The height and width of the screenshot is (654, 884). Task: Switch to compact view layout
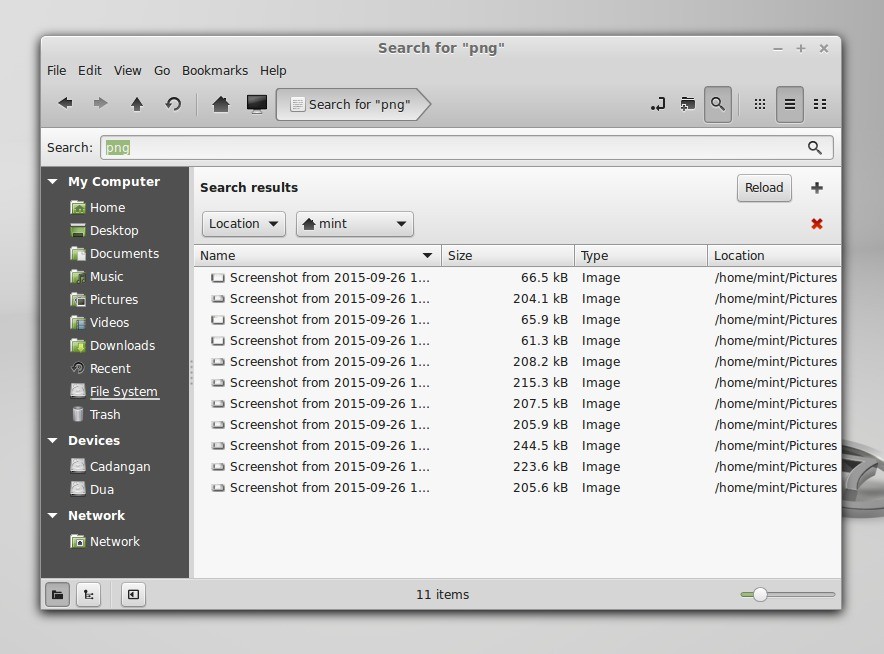pos(820,104)
